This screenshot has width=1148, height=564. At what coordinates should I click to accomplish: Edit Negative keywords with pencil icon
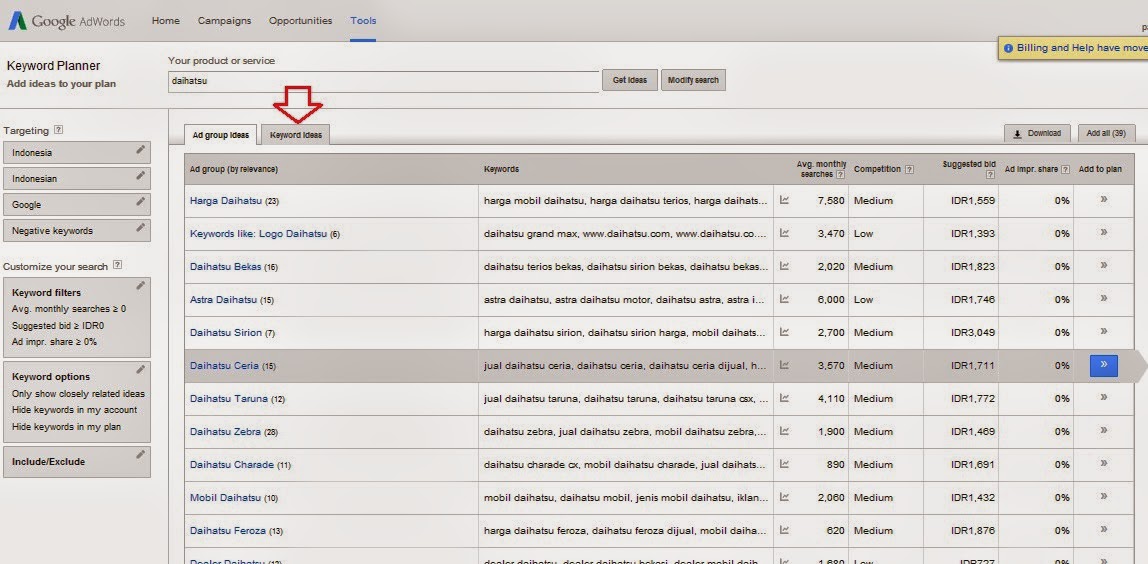pos(141,227)
